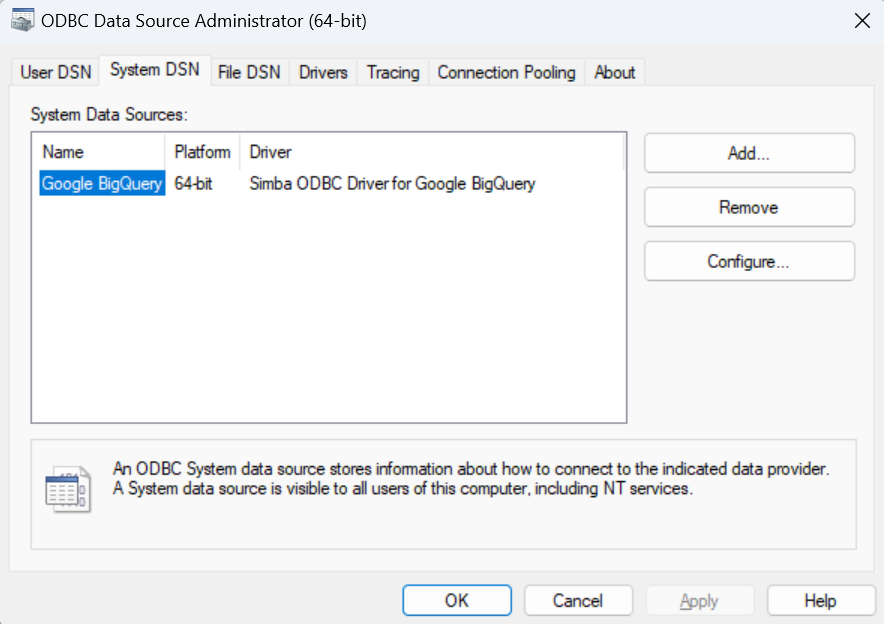The height and width of the screenshot is (624, 884).
Task: Click the System Data Sources label
Action: (x=109, y=114)
